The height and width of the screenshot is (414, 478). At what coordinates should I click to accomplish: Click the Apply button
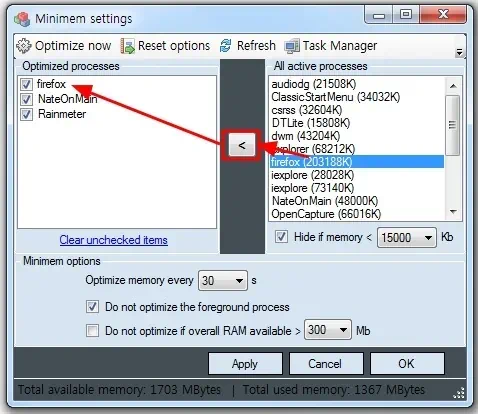(245, 364)
